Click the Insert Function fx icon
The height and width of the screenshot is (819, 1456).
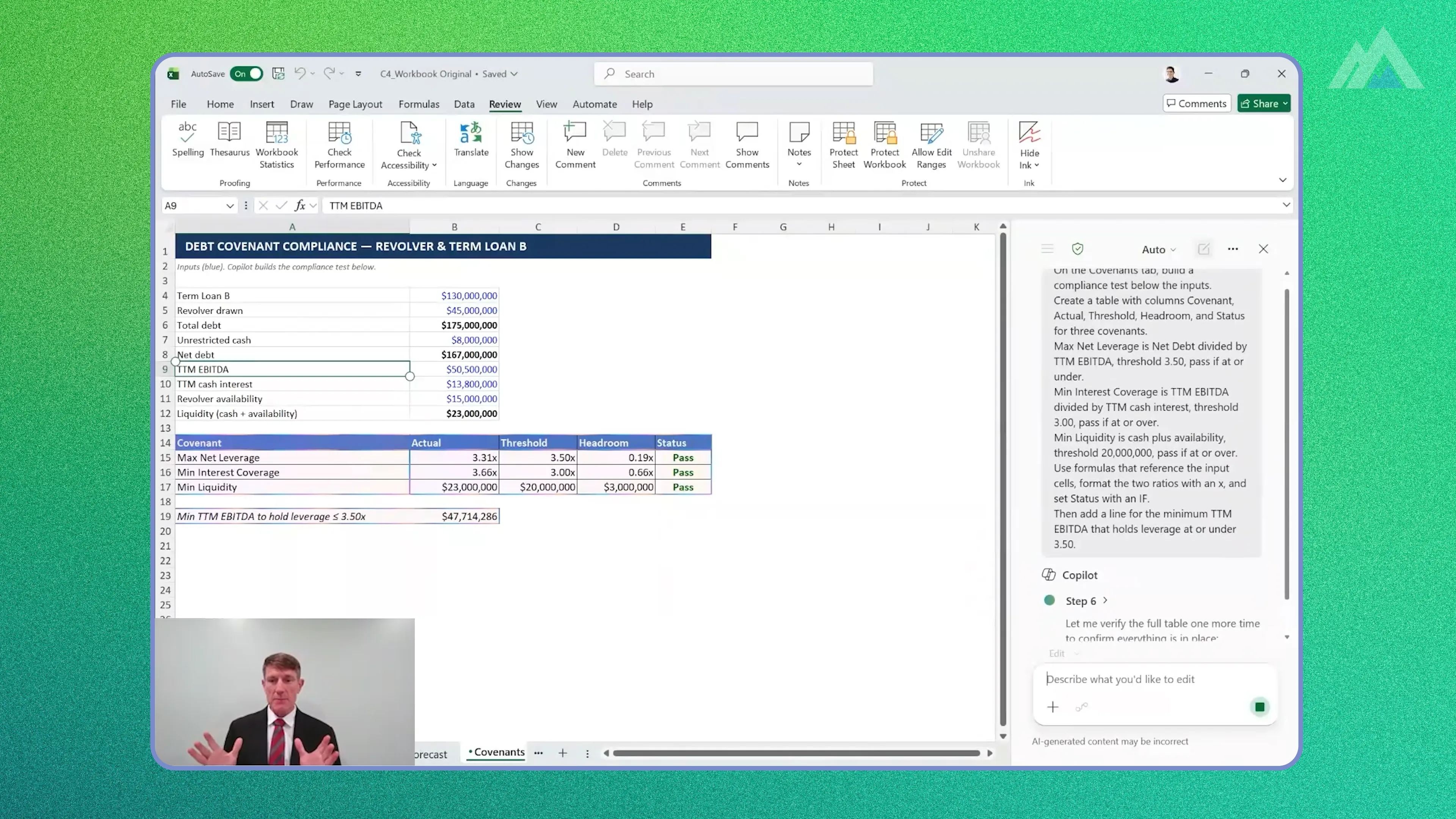tap(300, 206)
